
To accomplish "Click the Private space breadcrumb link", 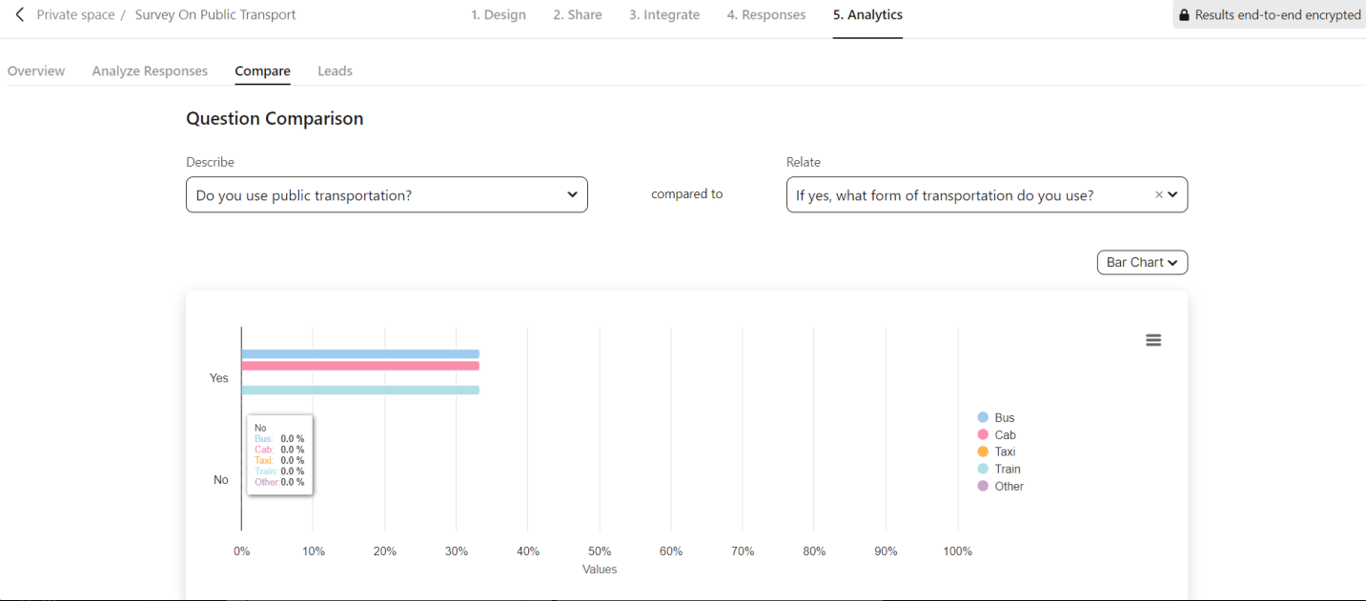I will coord(76,15).
